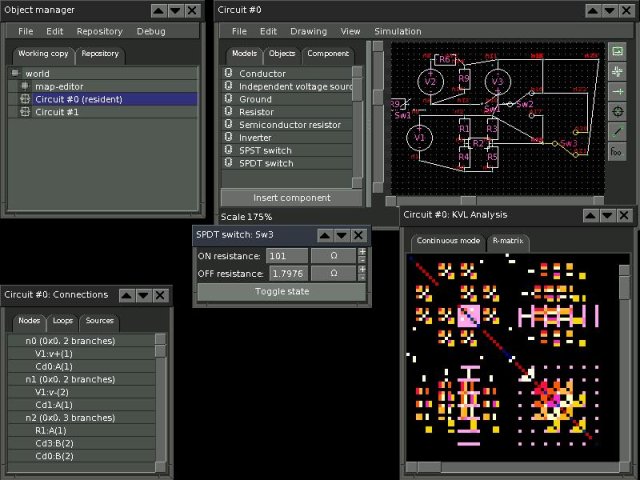Click the monitor-shaped tool icon in Circuit toolbar
Image resolution: width=640 pixels, height=480 pixels.
tap(617, 51)
